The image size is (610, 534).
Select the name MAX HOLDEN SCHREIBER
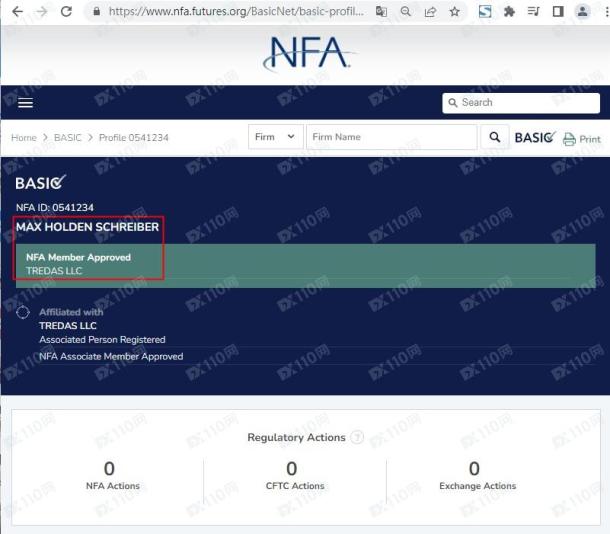(x=88, y=227)
